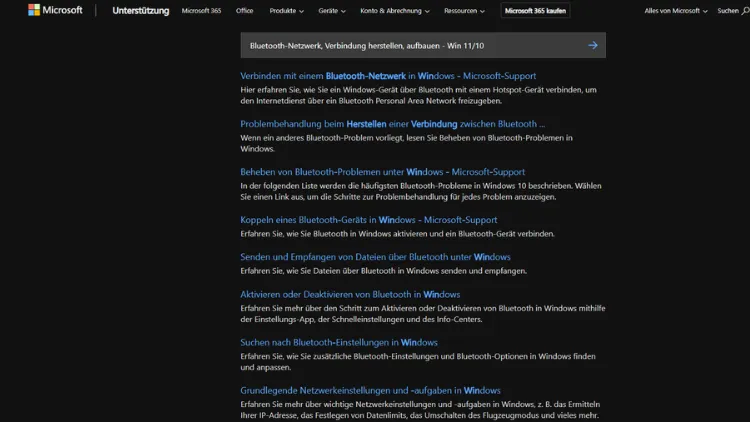Click text 'Erfahren Sie mehr über den Schritt zum Aktivieren'
This screenshot has height=422, width=750.
pos(423,313)
